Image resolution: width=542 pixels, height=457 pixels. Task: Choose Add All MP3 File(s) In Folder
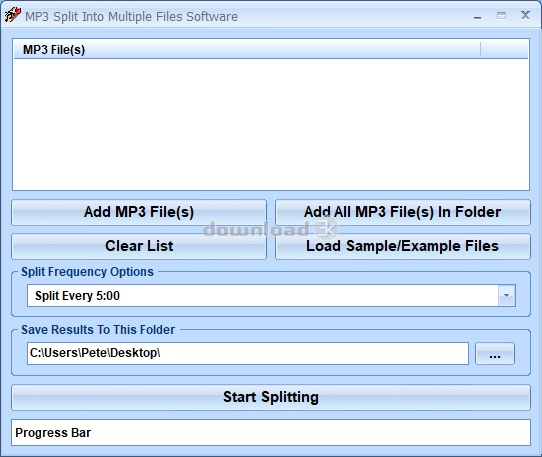pyautogui.click(x=403, y=212)
